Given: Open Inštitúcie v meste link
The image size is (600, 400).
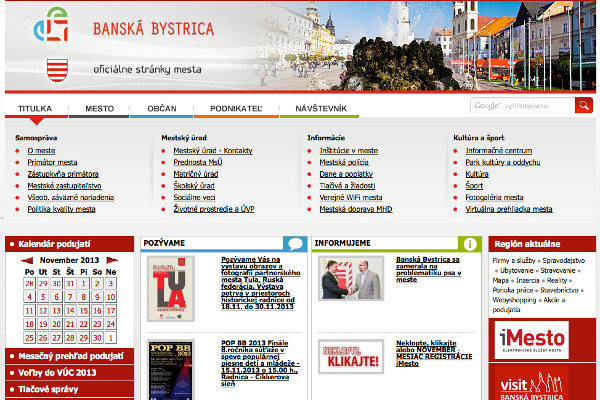Looking at the screenshot, I should point(349,151).
